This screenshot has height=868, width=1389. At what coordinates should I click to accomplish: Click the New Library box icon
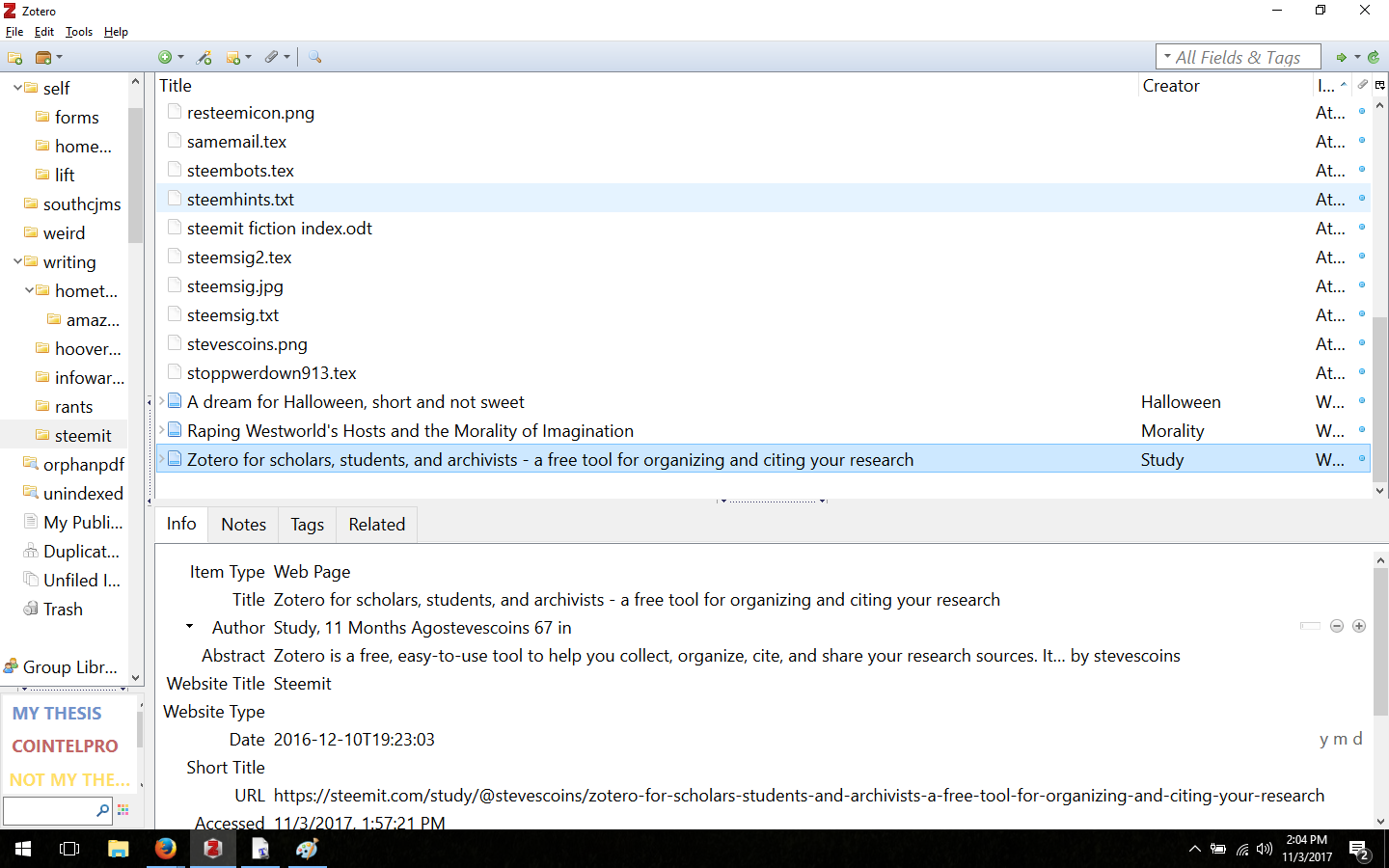coord(43,58)
